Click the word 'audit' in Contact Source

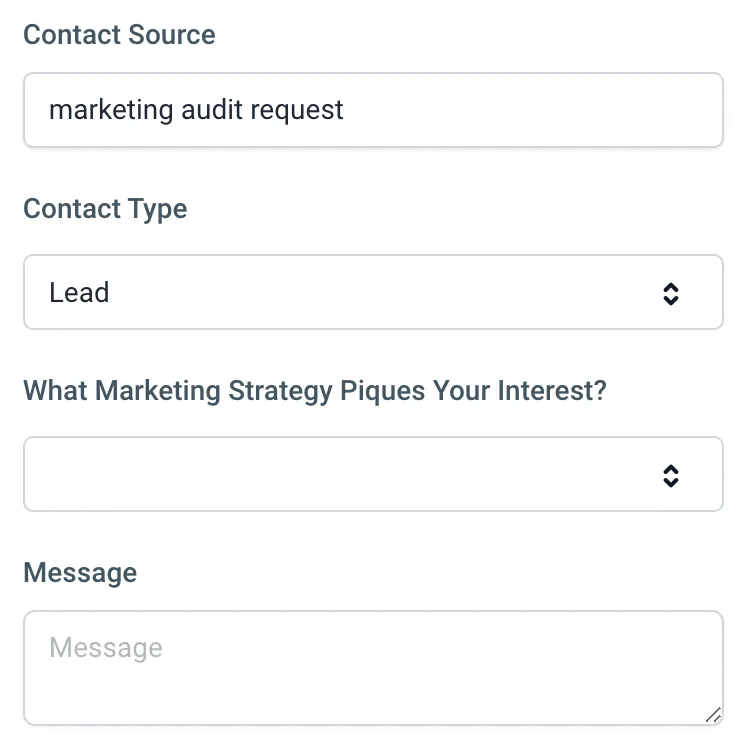click(205, 110)
